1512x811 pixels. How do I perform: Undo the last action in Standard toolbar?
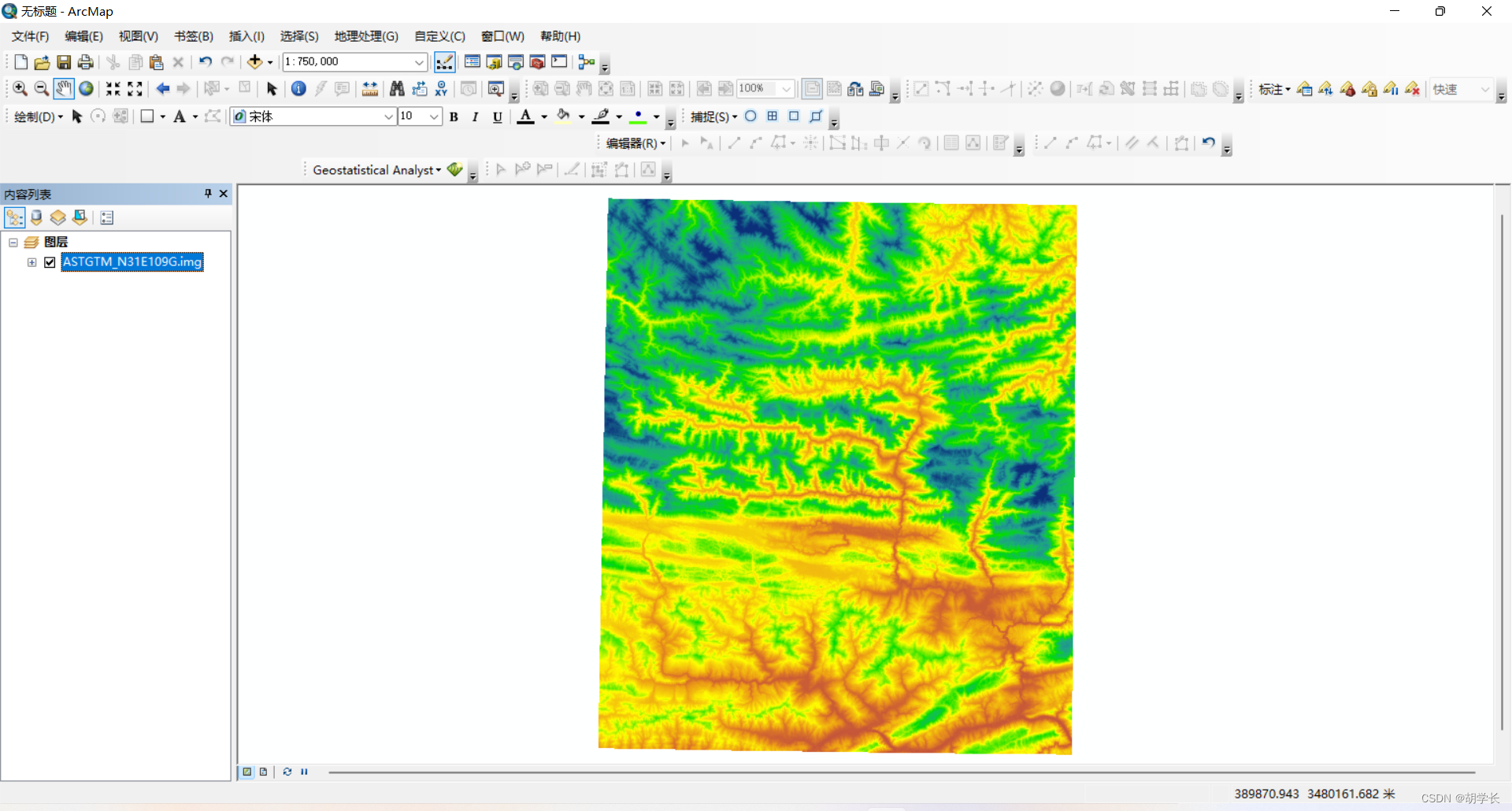(206, 62)
